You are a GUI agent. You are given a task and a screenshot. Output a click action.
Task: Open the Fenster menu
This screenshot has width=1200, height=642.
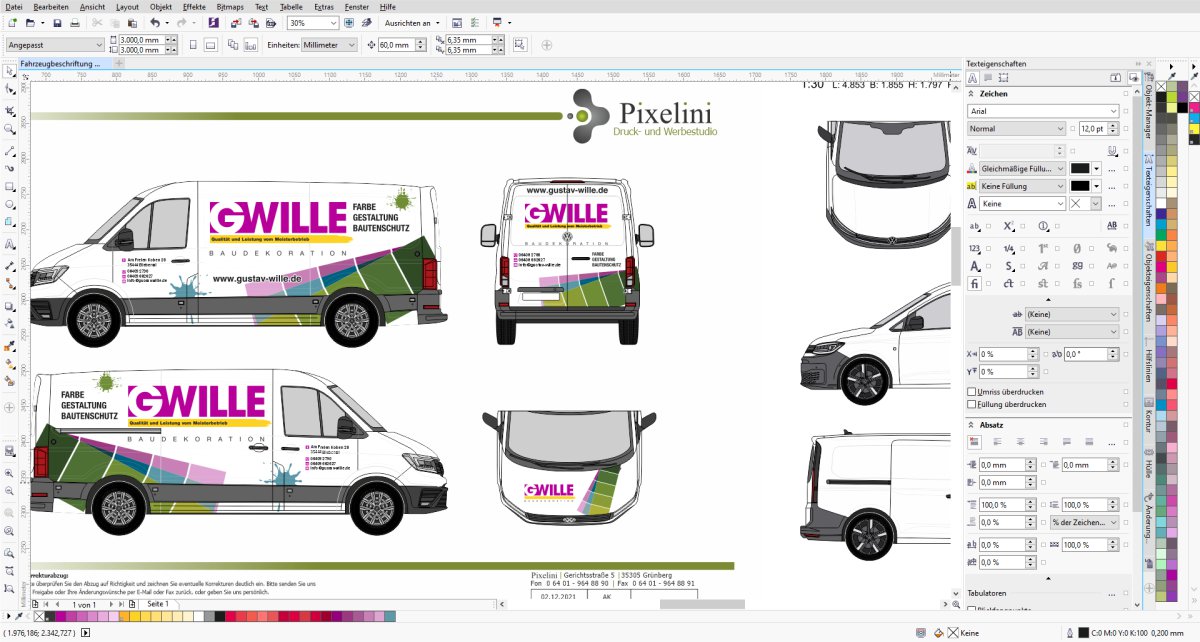click(356, 6)
